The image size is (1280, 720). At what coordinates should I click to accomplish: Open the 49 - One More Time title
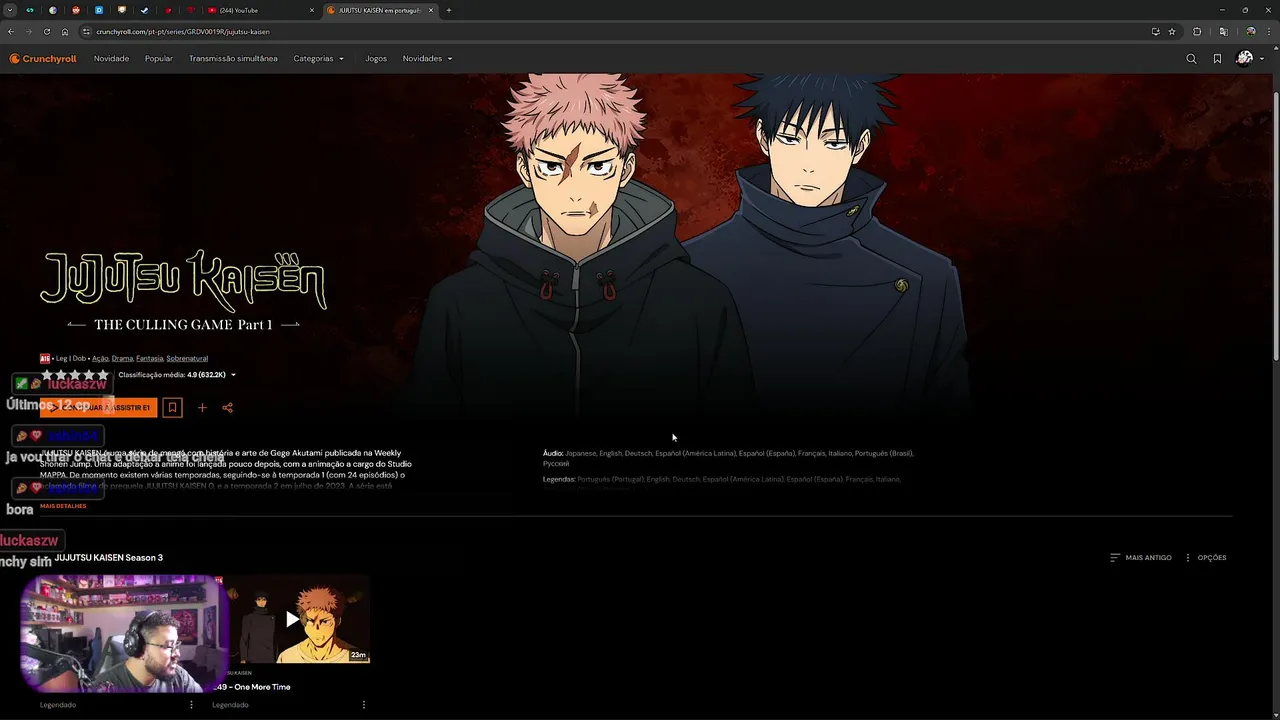252,687
